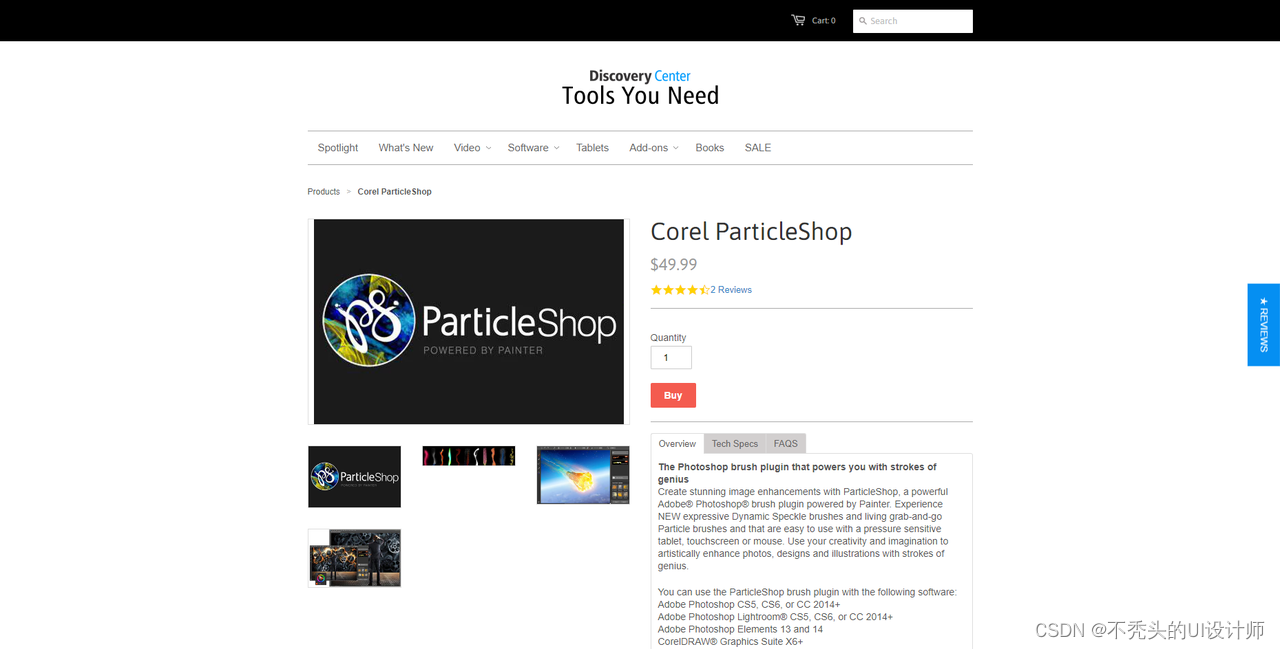The width and height of the screenshot is (1280, 649).
Task: Open the blue REVIEWS side tab
Action: (1264, 325)
